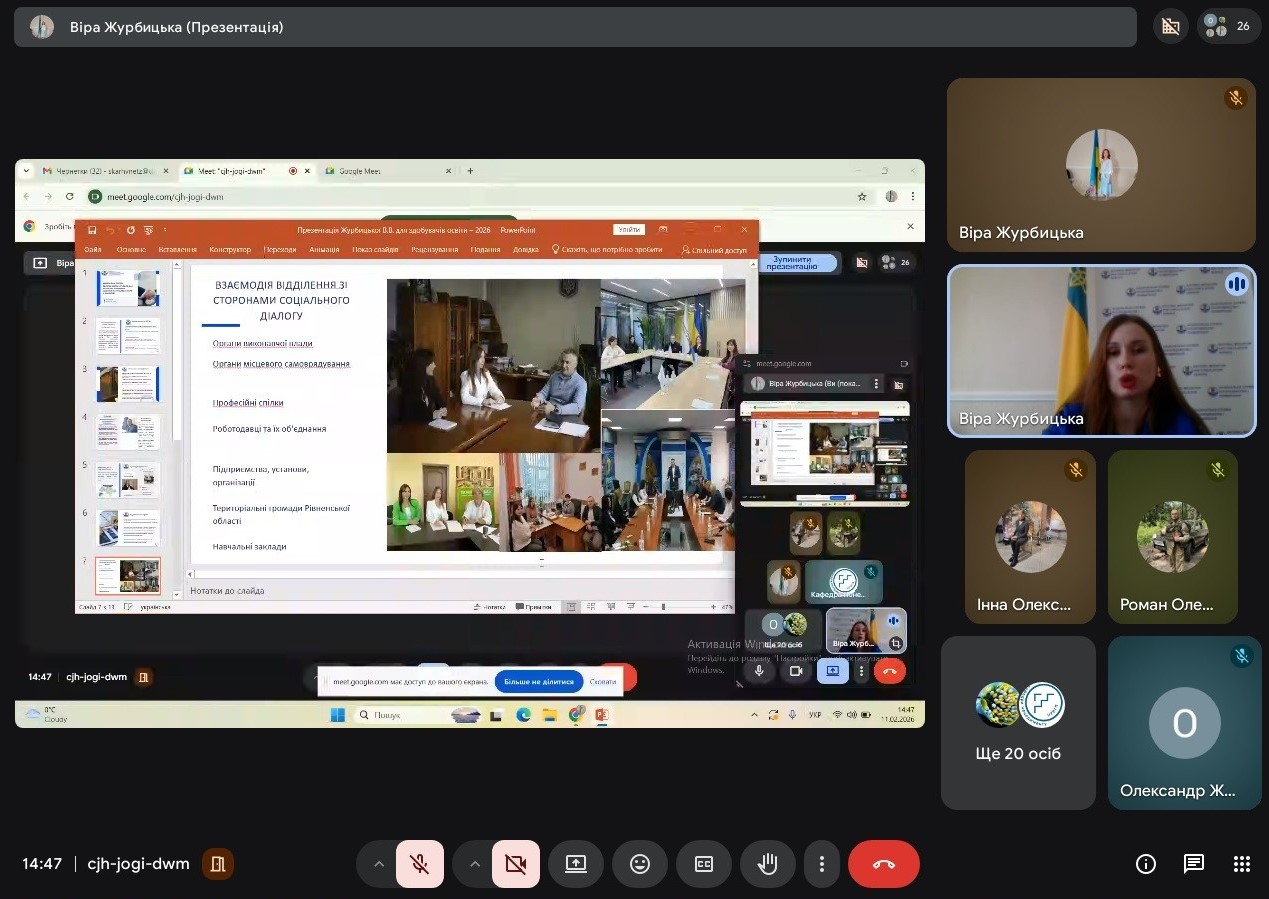Select the Ще 20 осіб participant tile
The width and height of the screenshot is (1269, 899).
[1018, 723]
